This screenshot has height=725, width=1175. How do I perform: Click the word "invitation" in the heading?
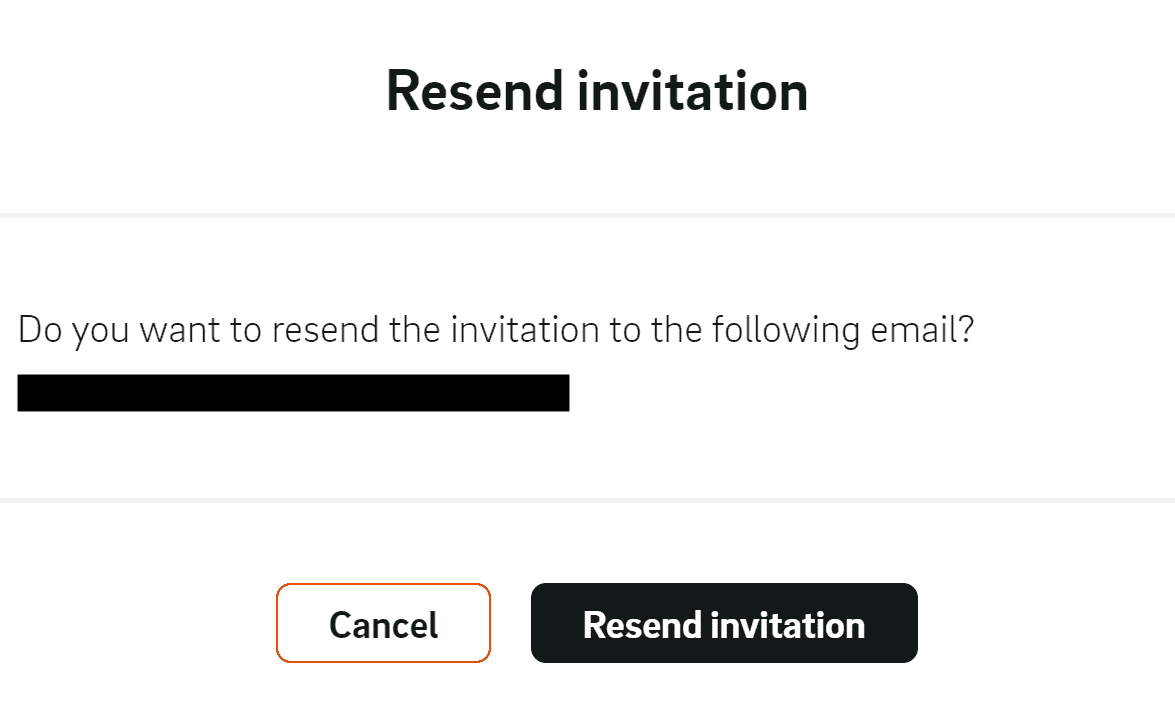click(x=693, y=91)
